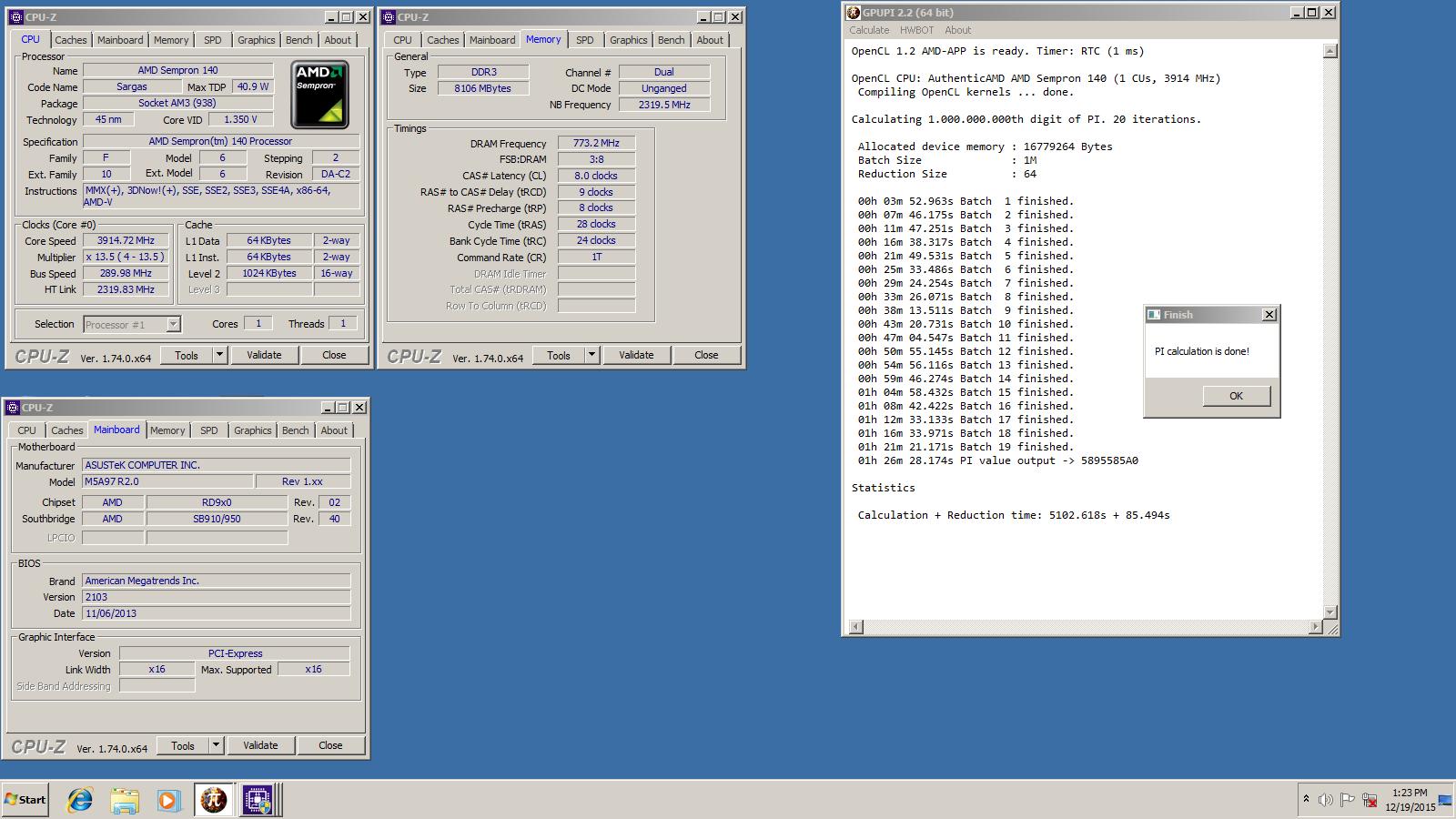Launch Windows Media Player from taskbar
Image resolution: width=1456 pixels, height=819 pixels.
(x=168, y=800)
